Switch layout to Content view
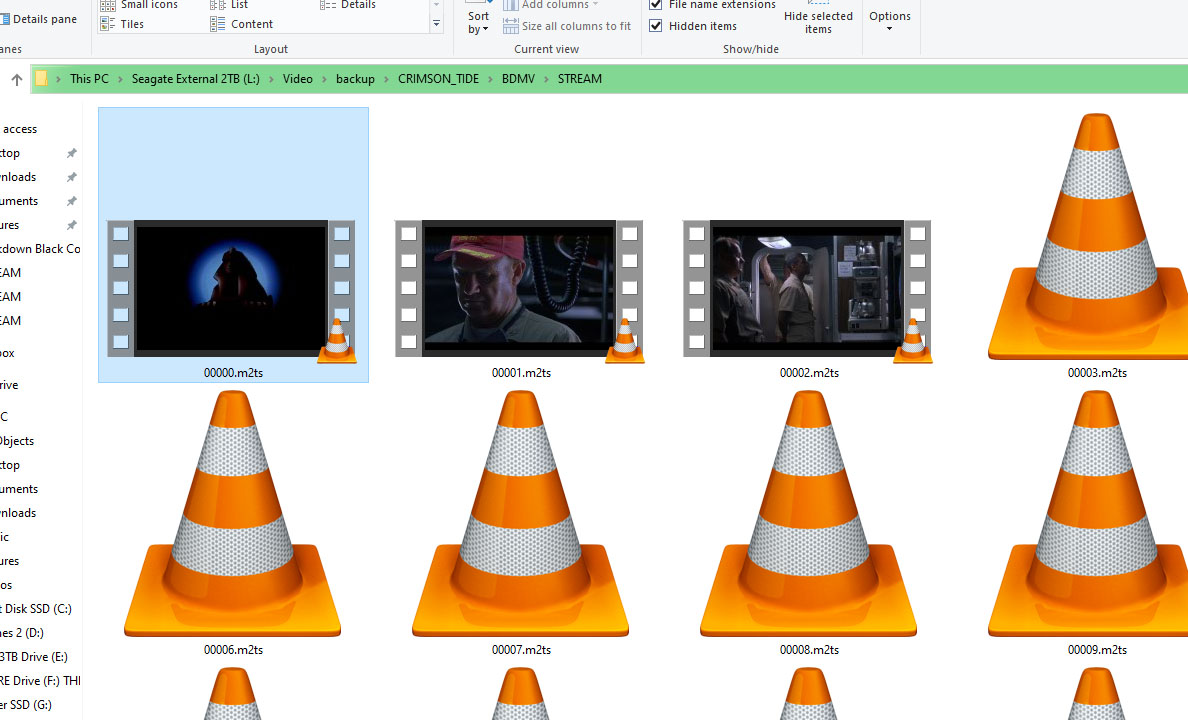This screenshot has width=1188, height=720. click(x=241, y=24)
